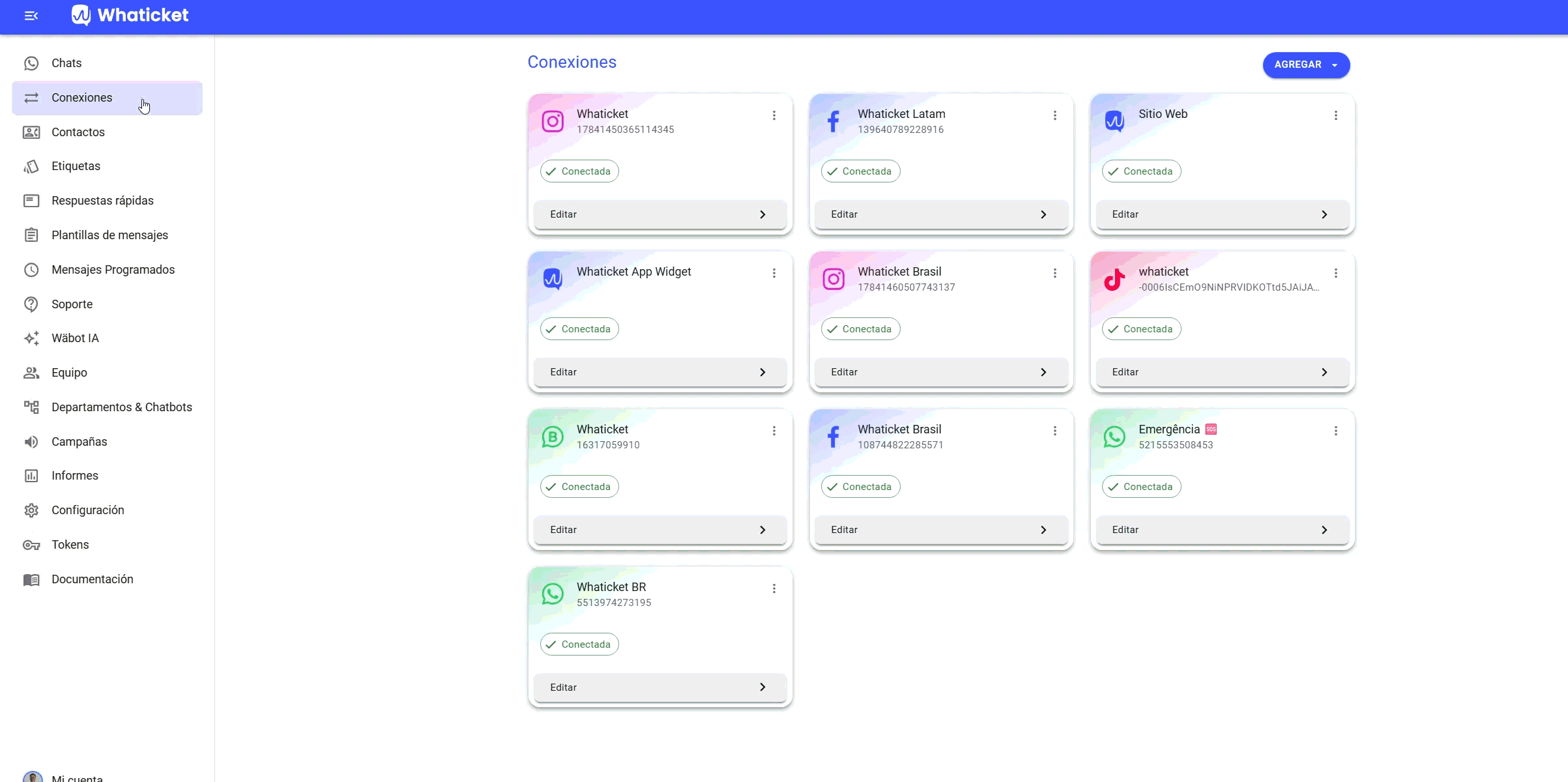This screenshot has width=1568, height=782.
Task: Open more options for Sitio Web card
Action: tap(1336, 115)
